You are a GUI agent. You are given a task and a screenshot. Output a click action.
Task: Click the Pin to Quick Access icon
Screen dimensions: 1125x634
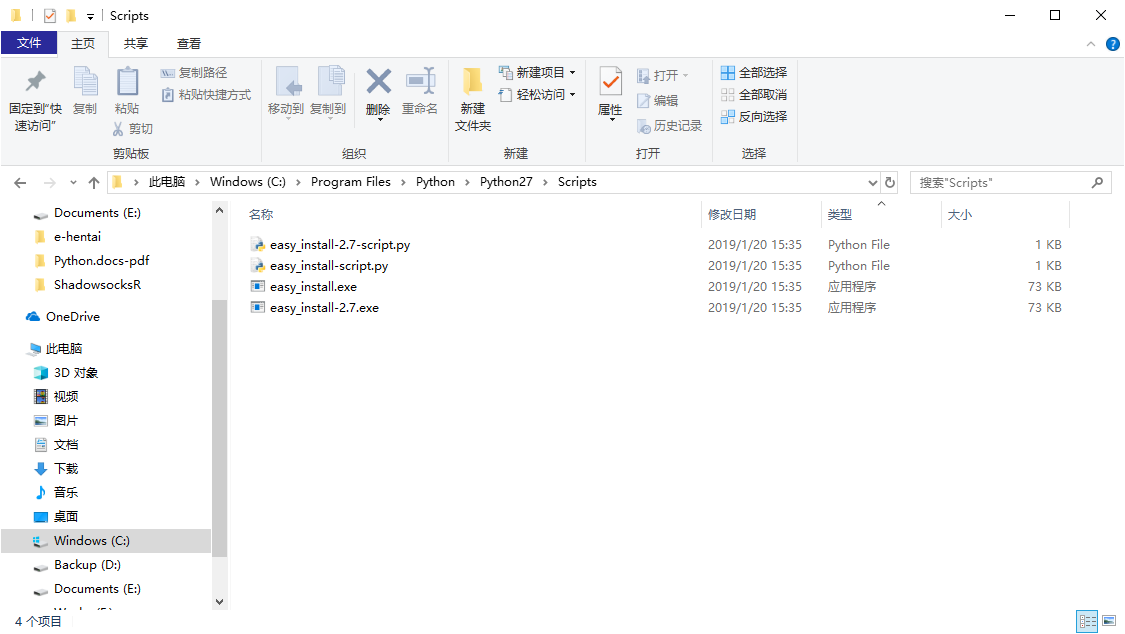(35, 82)
